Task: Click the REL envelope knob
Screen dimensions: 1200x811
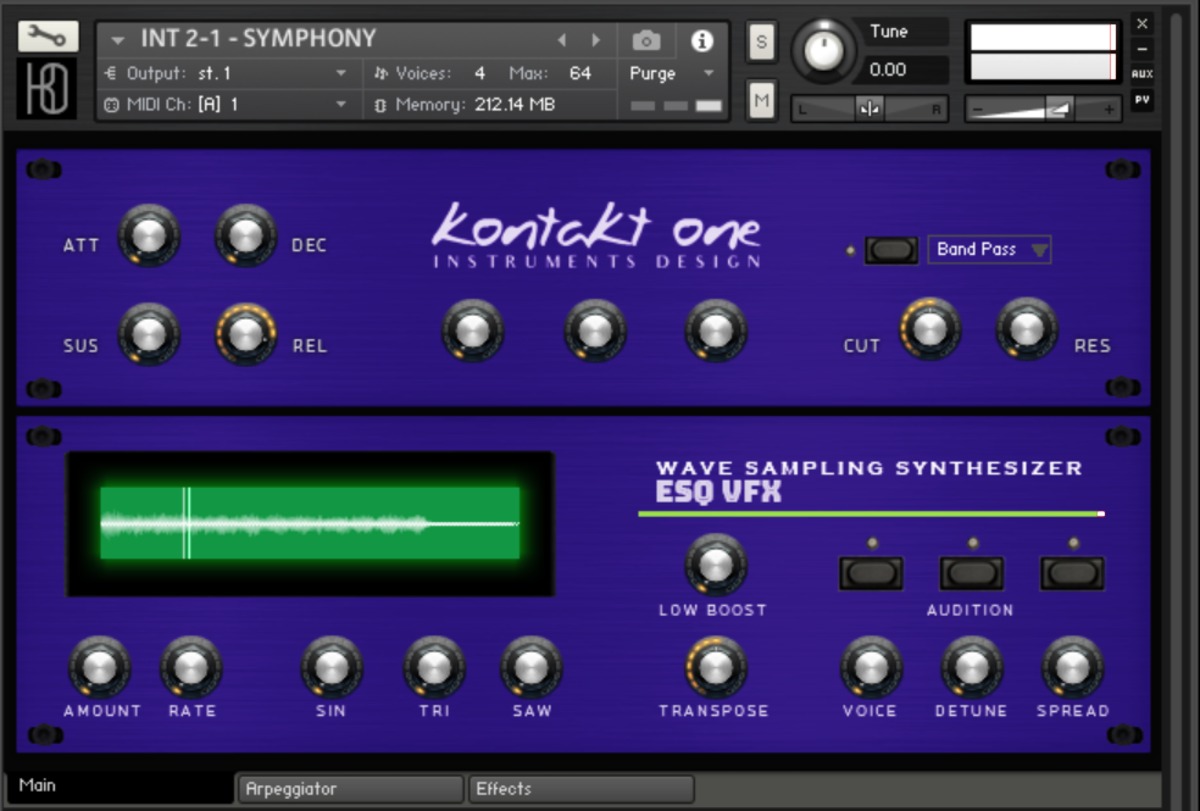Action: point(246,335)
